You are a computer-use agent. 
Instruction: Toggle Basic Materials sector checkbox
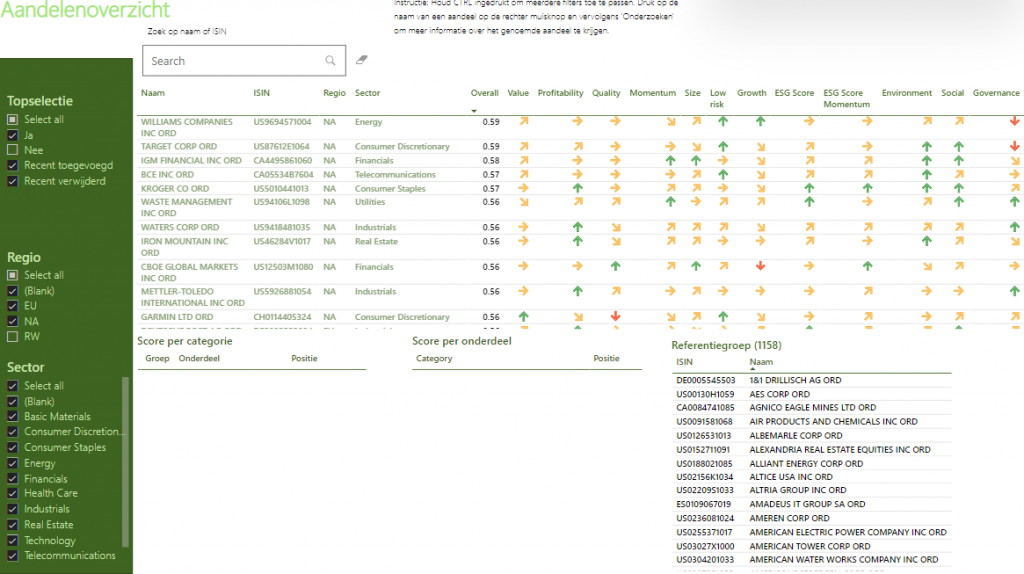[12, 417]
